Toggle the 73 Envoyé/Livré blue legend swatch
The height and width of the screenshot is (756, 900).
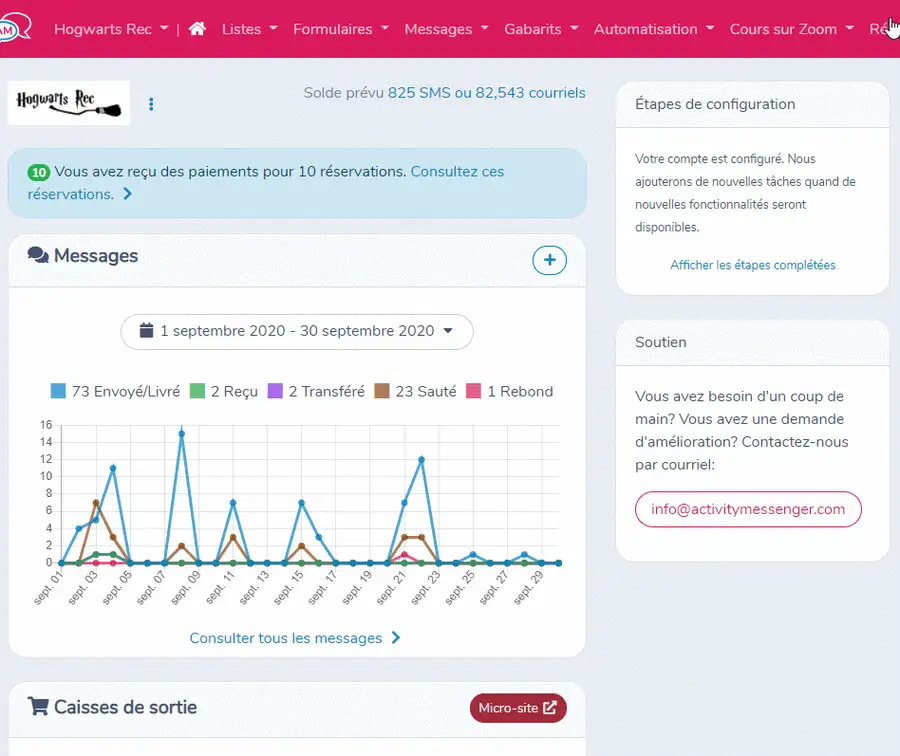point(58,391)
